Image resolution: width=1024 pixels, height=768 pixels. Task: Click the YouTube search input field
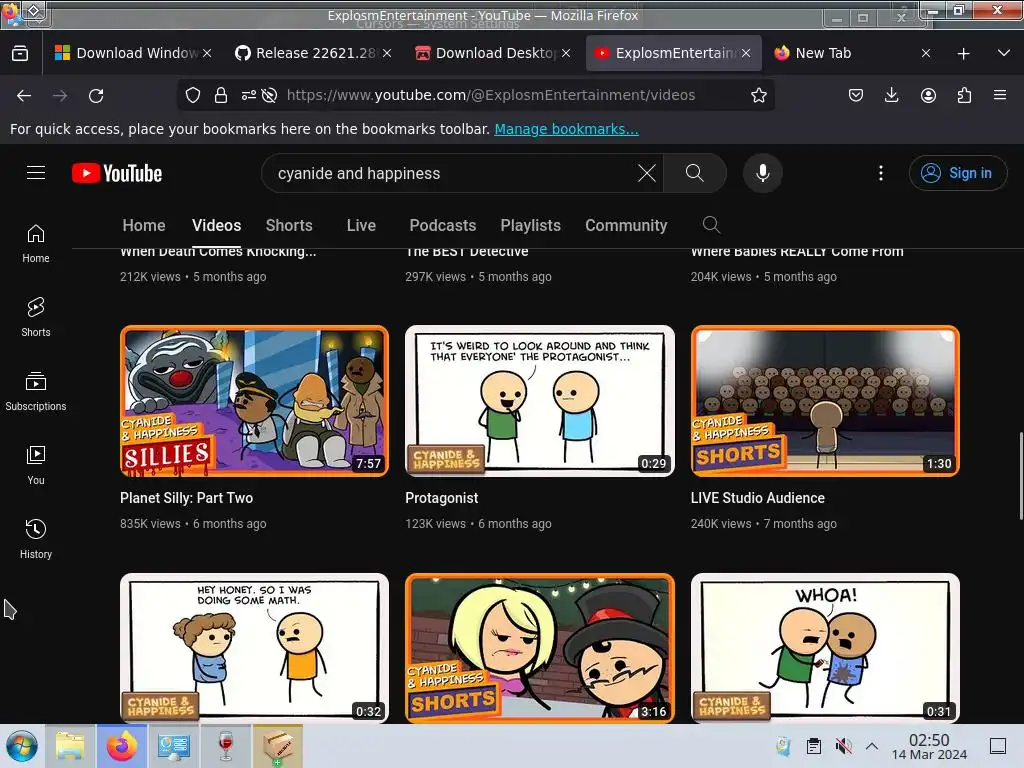(451, 173)
